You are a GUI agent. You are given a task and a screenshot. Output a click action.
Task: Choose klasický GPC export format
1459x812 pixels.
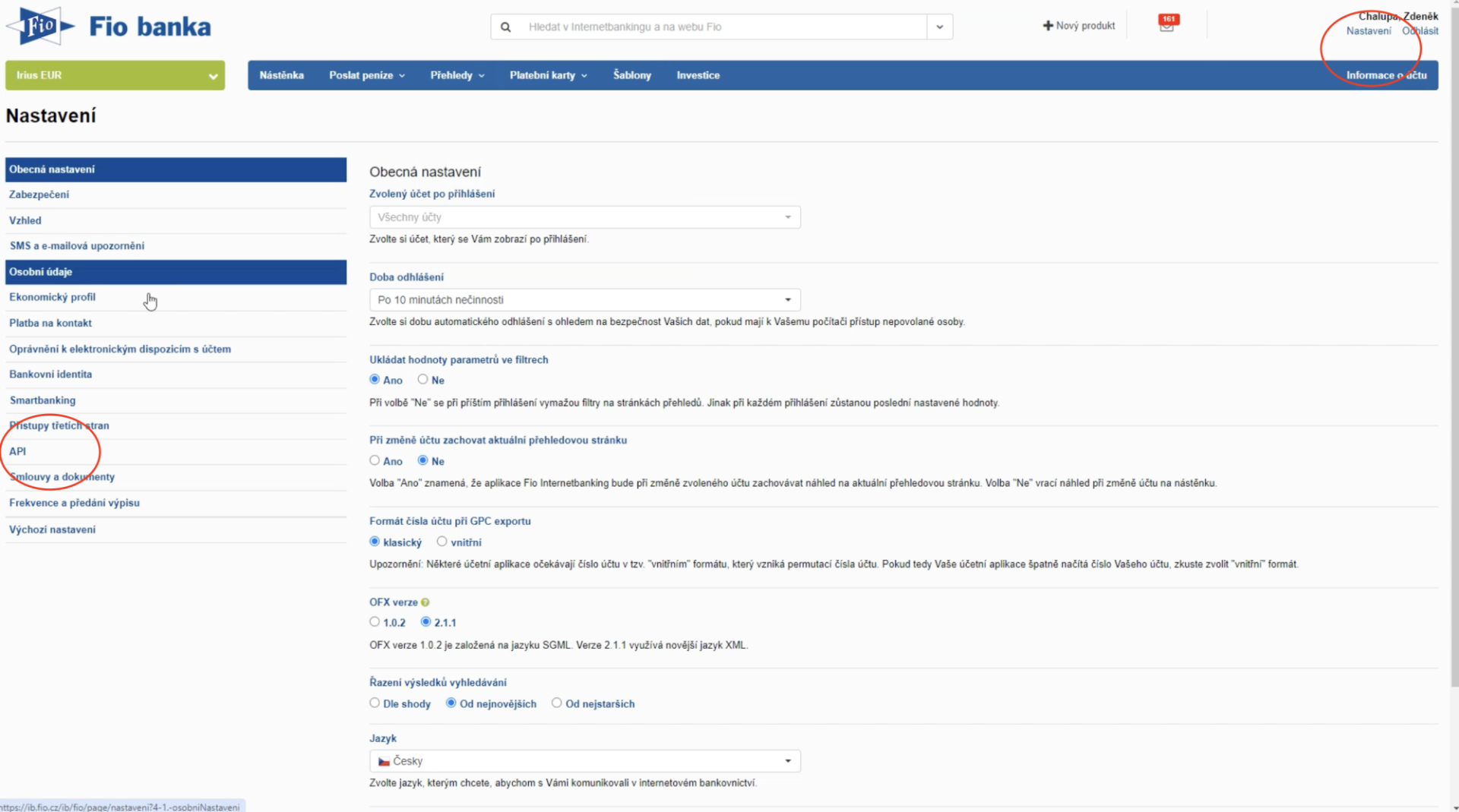pyautogui.click(x=375, y=542)
